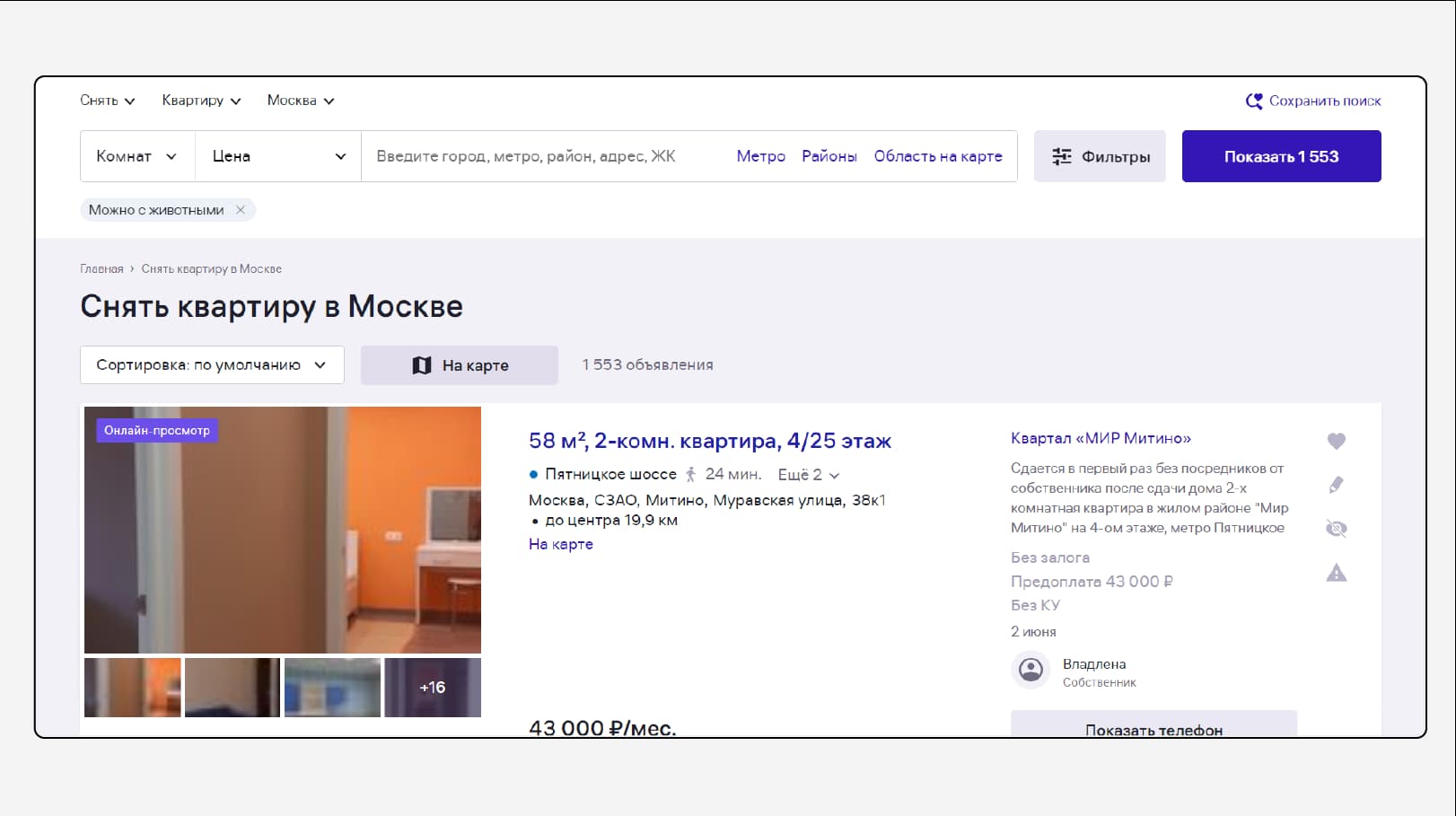Screen dimensions: 1456x816
Task: Remove the Можно с животными filter chip
Action: pos(241,210)
